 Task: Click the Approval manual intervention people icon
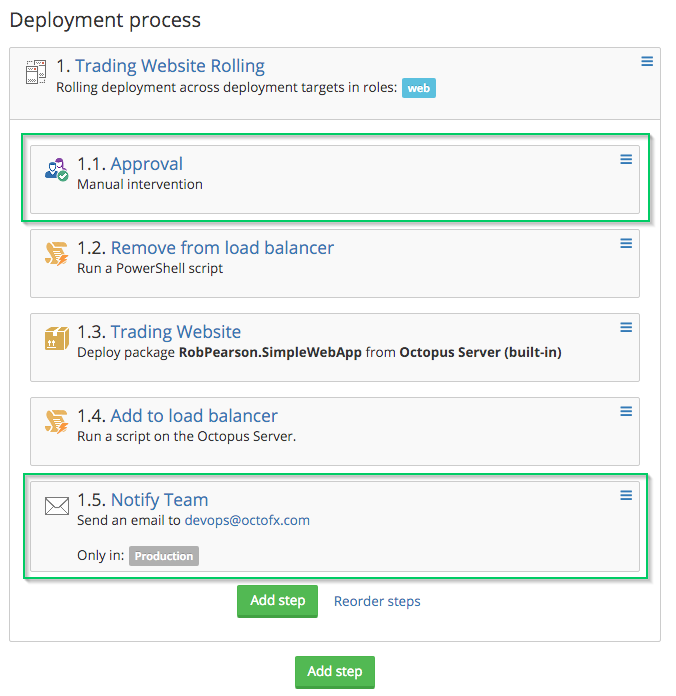pyautogui.click(x=56, y=170)
